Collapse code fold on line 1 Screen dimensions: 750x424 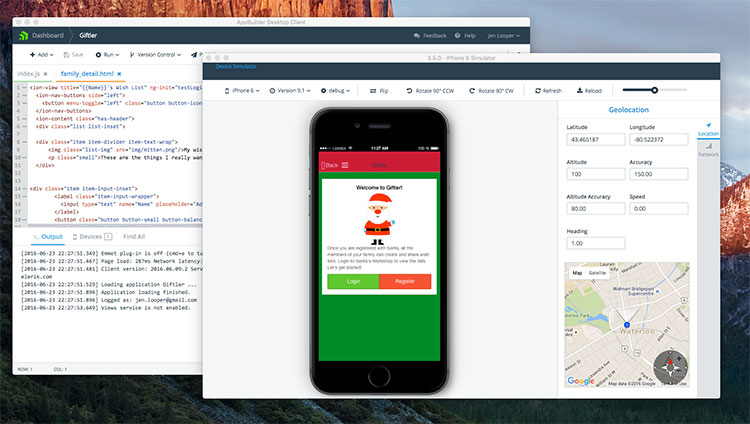pos(24,88)
